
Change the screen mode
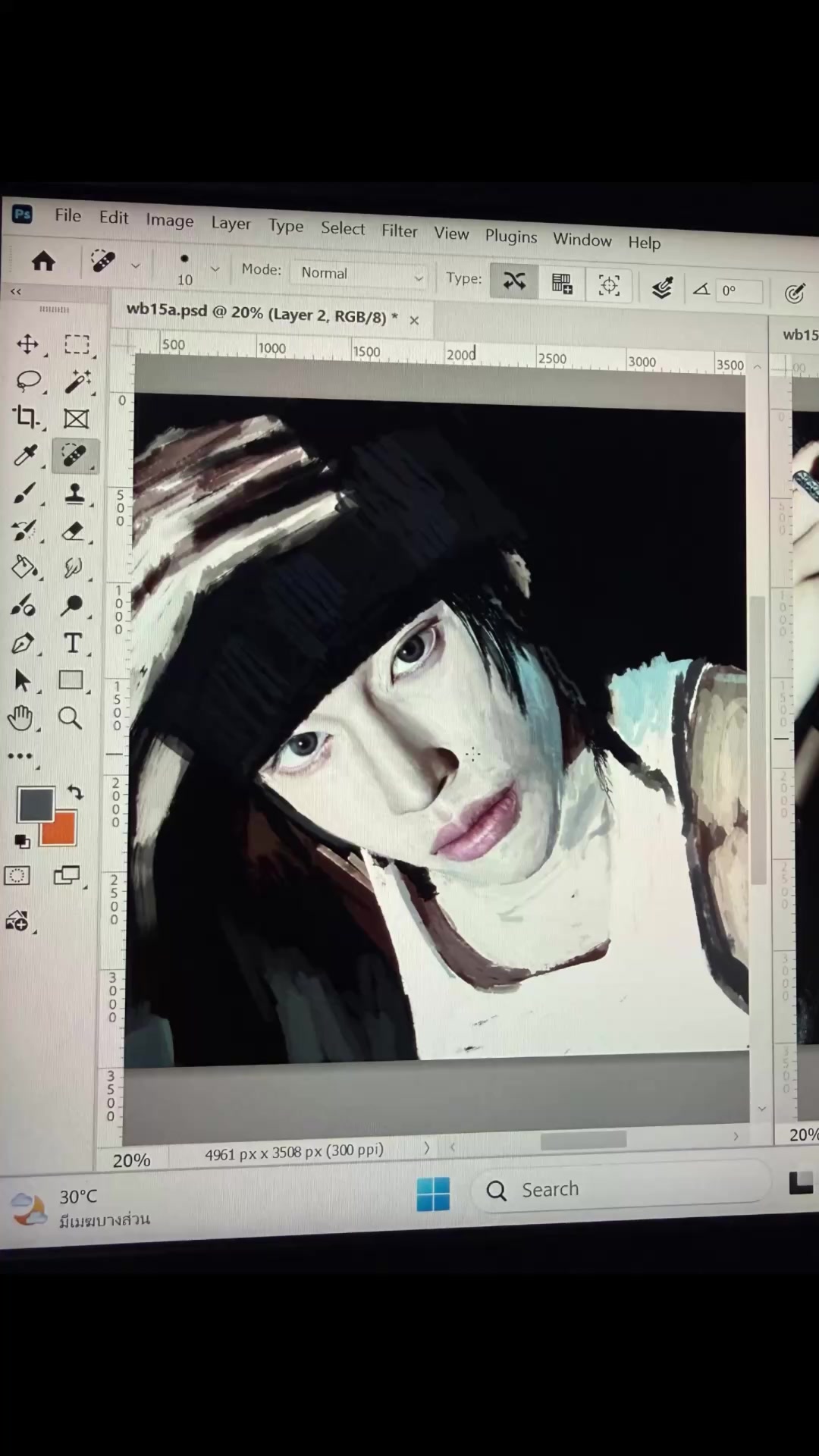point(67,876)
